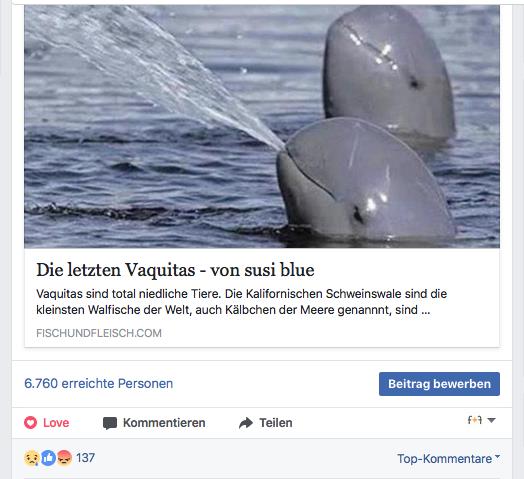Open the vaquita whales preview image

click(x=262, y=126)
